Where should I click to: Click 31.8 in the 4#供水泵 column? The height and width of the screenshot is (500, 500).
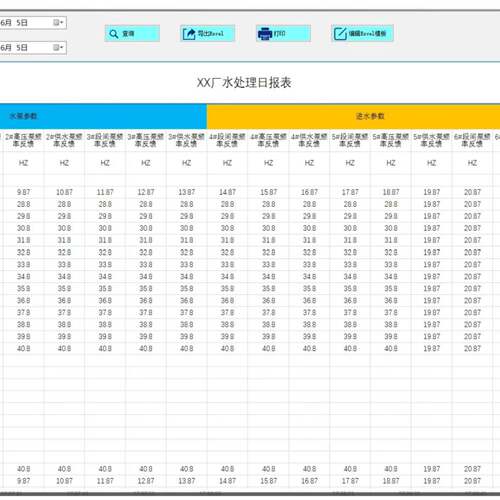click(x=309, y=240)
